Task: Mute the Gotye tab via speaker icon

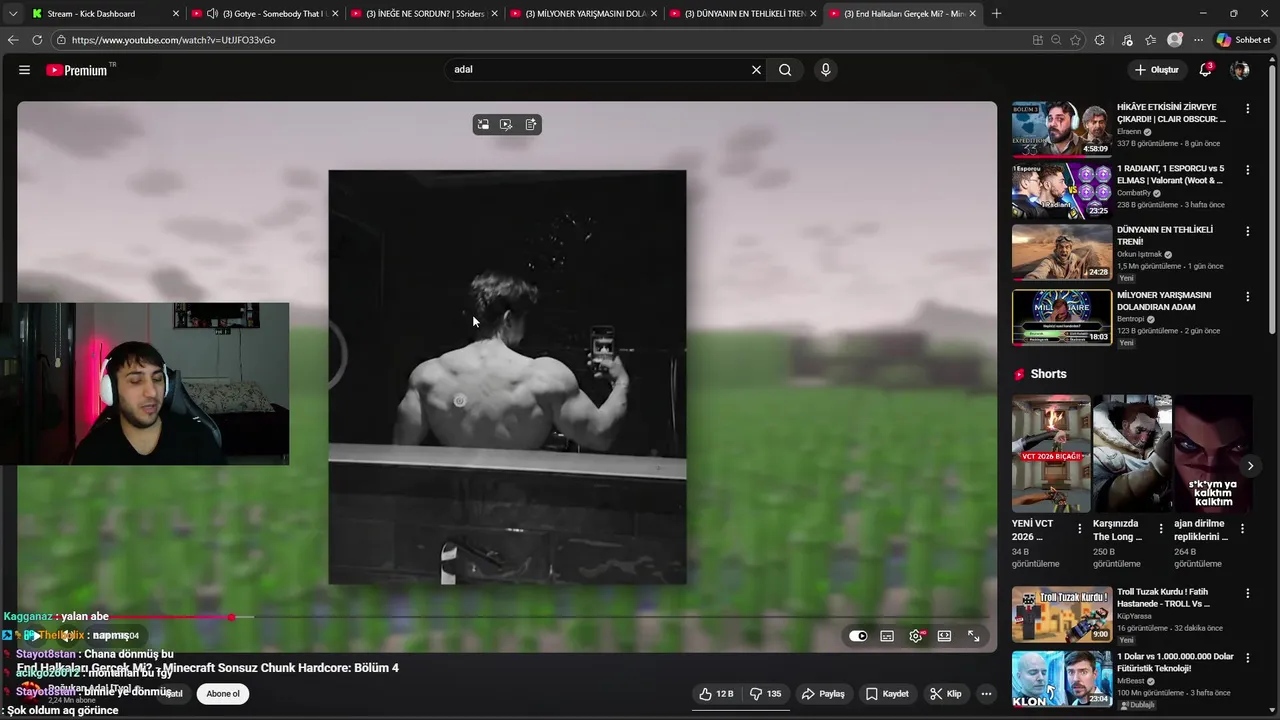Action: pyautogui.click(x=212, y=14)
